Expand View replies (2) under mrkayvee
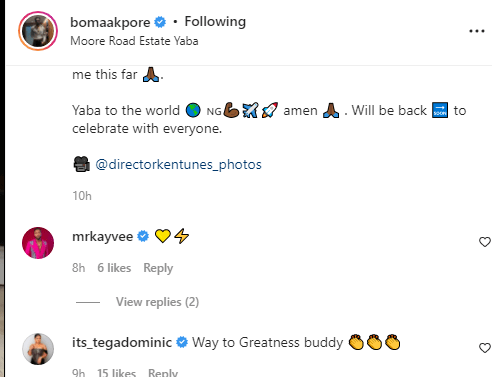 pos(157,302)
